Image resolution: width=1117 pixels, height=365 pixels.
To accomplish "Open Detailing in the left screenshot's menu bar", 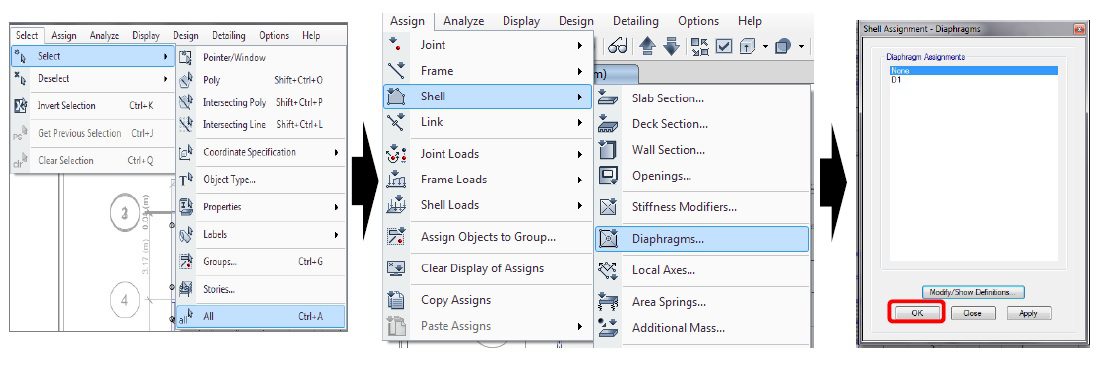I will click(x=229, y=35).
